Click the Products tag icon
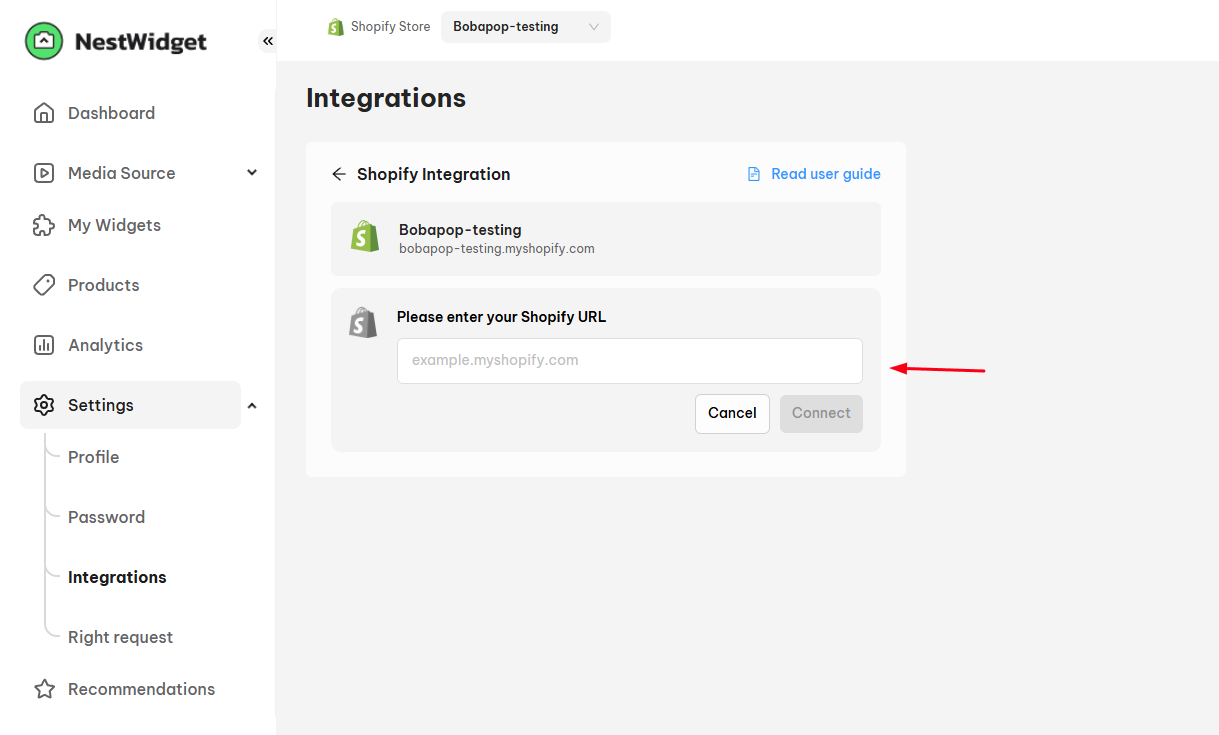Viewport: 1219px width, 735px height. tap(44, 285)
